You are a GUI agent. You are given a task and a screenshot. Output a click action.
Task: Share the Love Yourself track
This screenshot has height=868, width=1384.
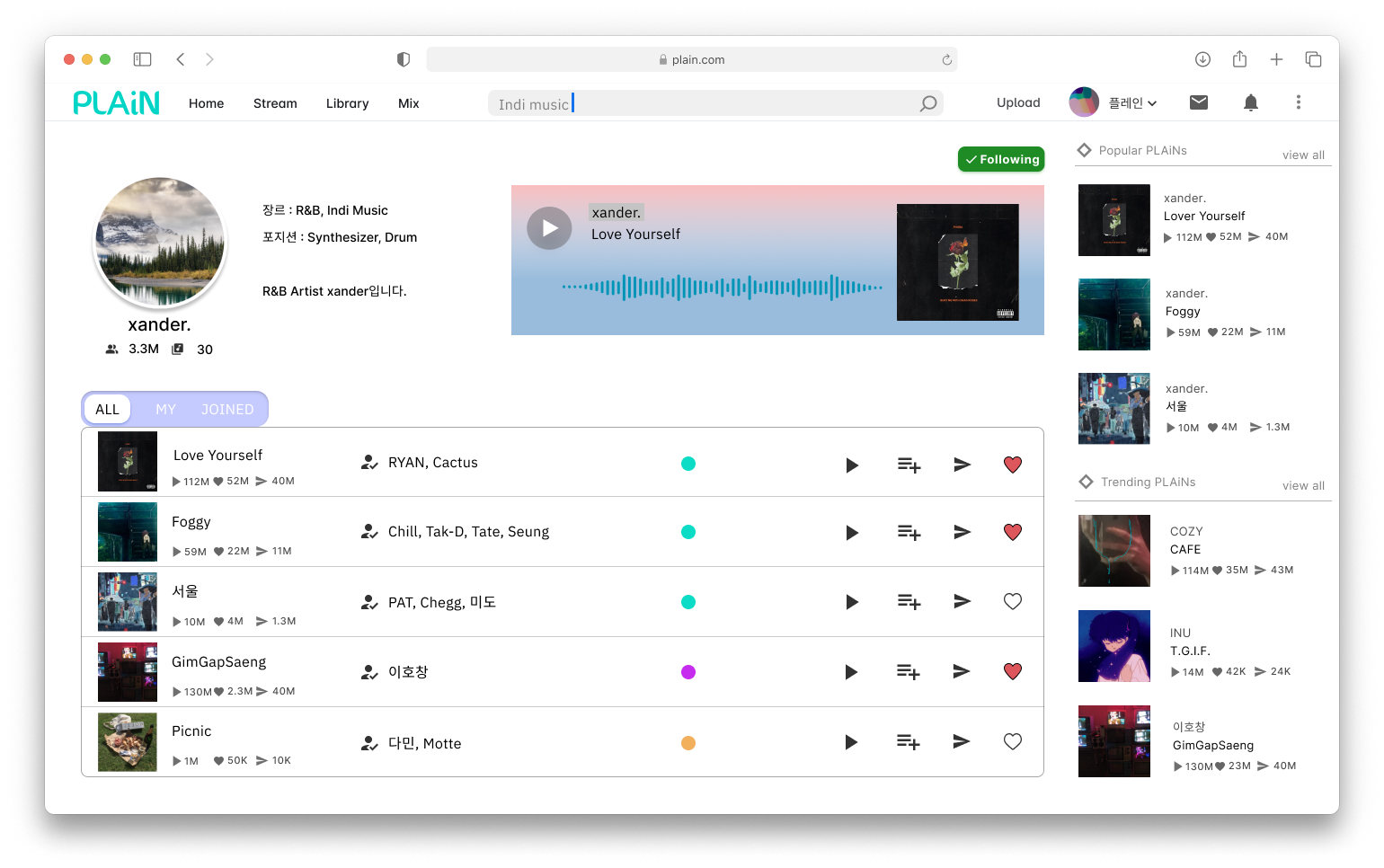coord(962,465)
